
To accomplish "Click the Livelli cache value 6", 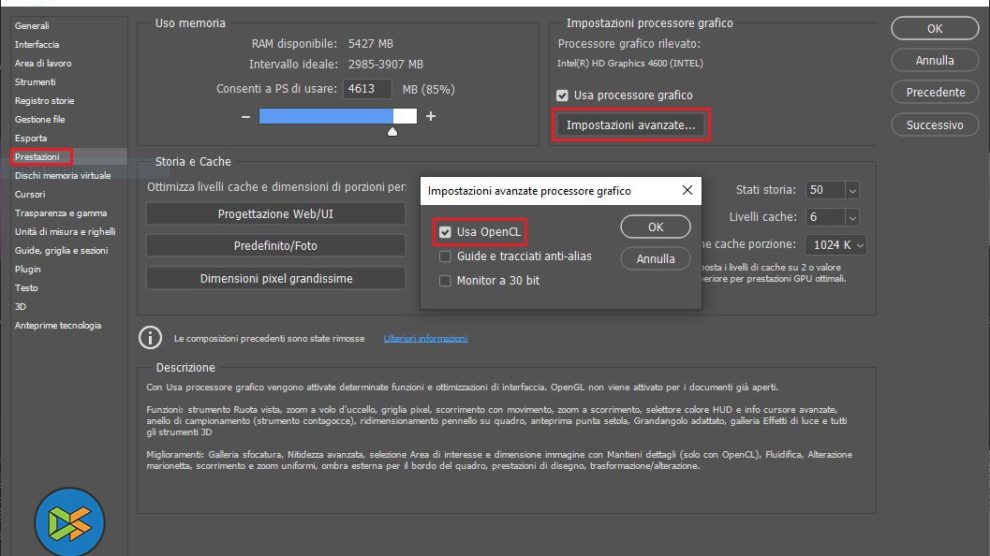I will pyautogui.click(x=825, y=217).
